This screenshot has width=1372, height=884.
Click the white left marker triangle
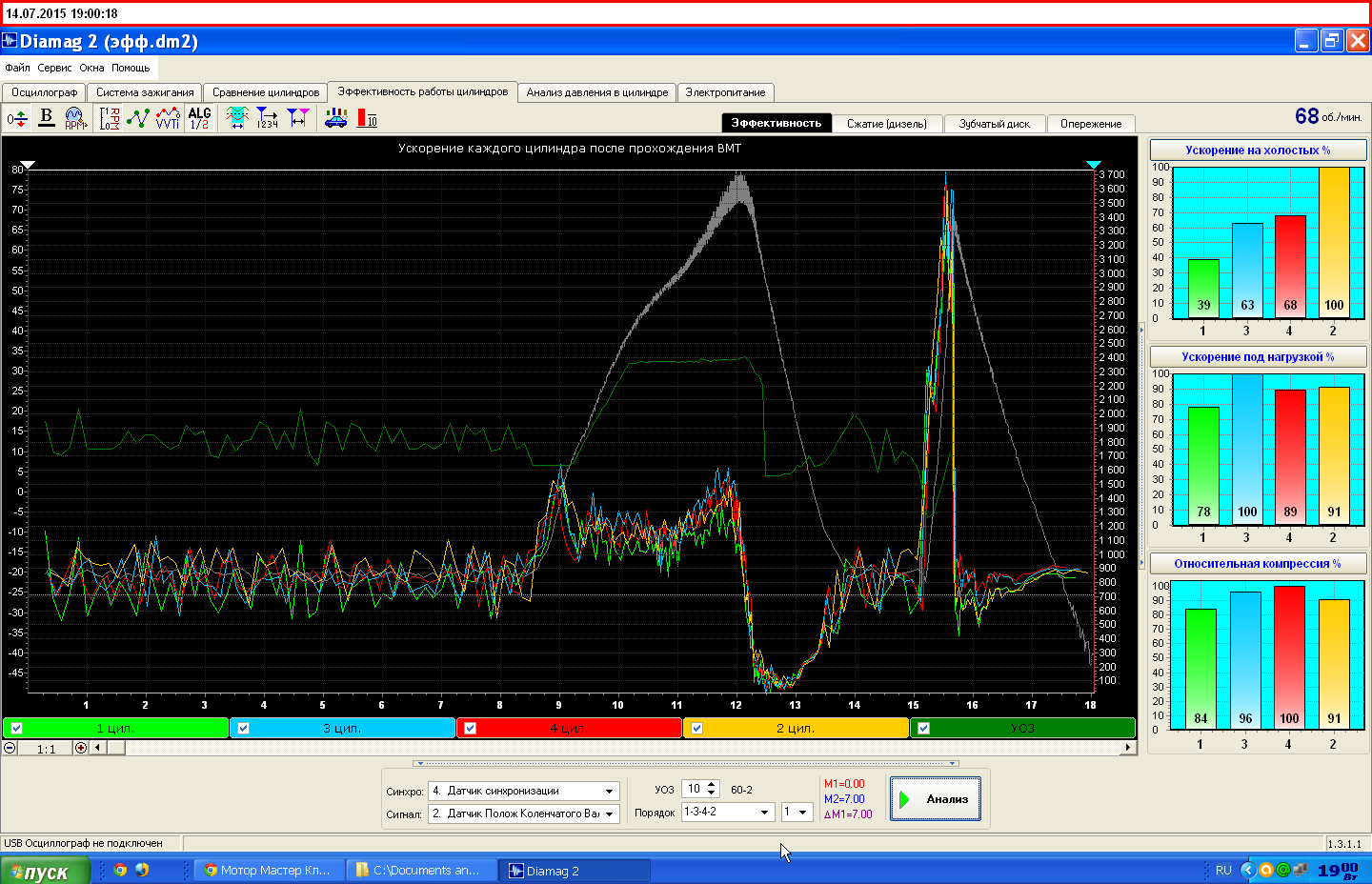[x=29, y=165]
